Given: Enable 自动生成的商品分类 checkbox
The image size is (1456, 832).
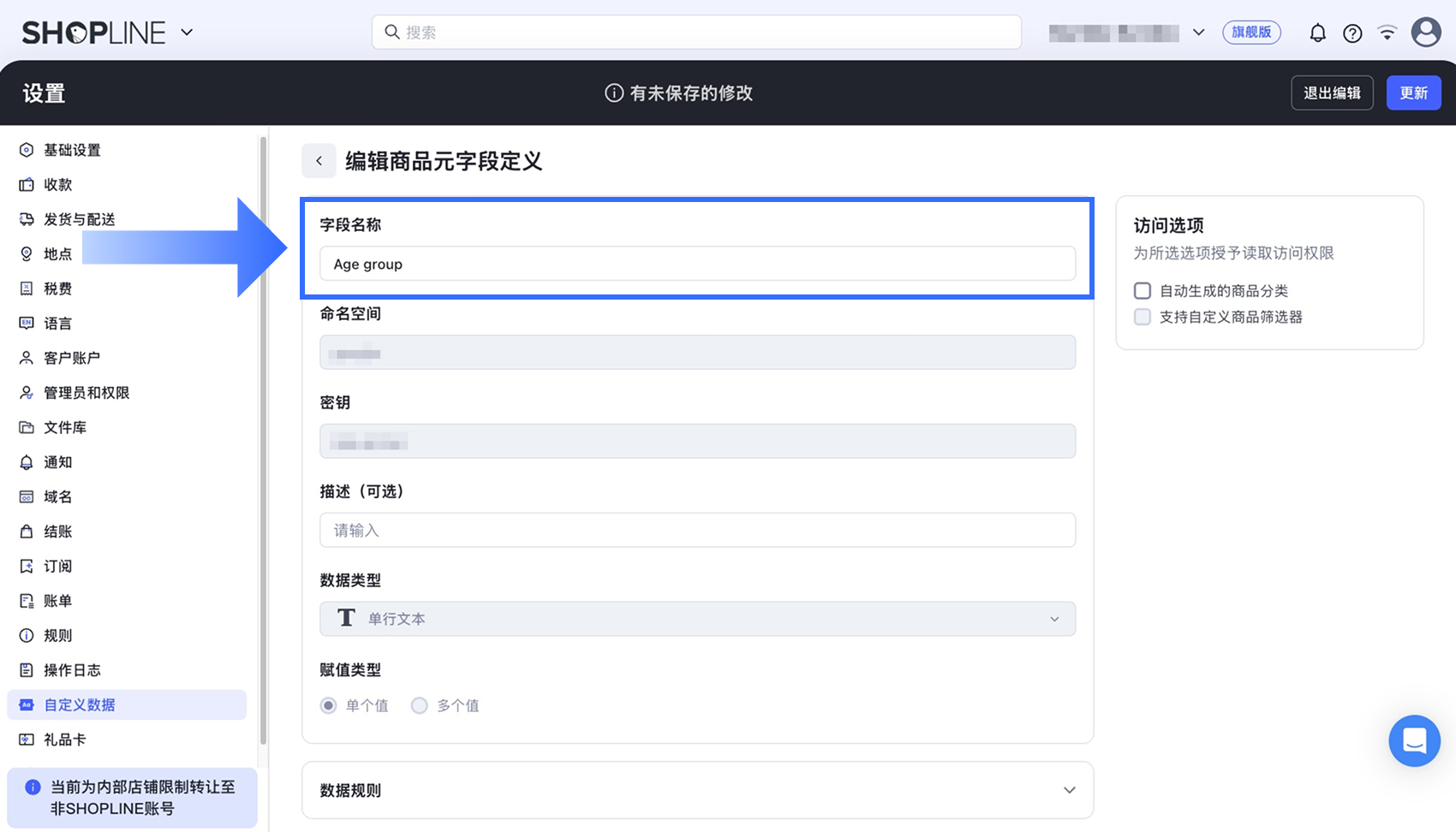Looking at the screenshot, I should 1142,291.
